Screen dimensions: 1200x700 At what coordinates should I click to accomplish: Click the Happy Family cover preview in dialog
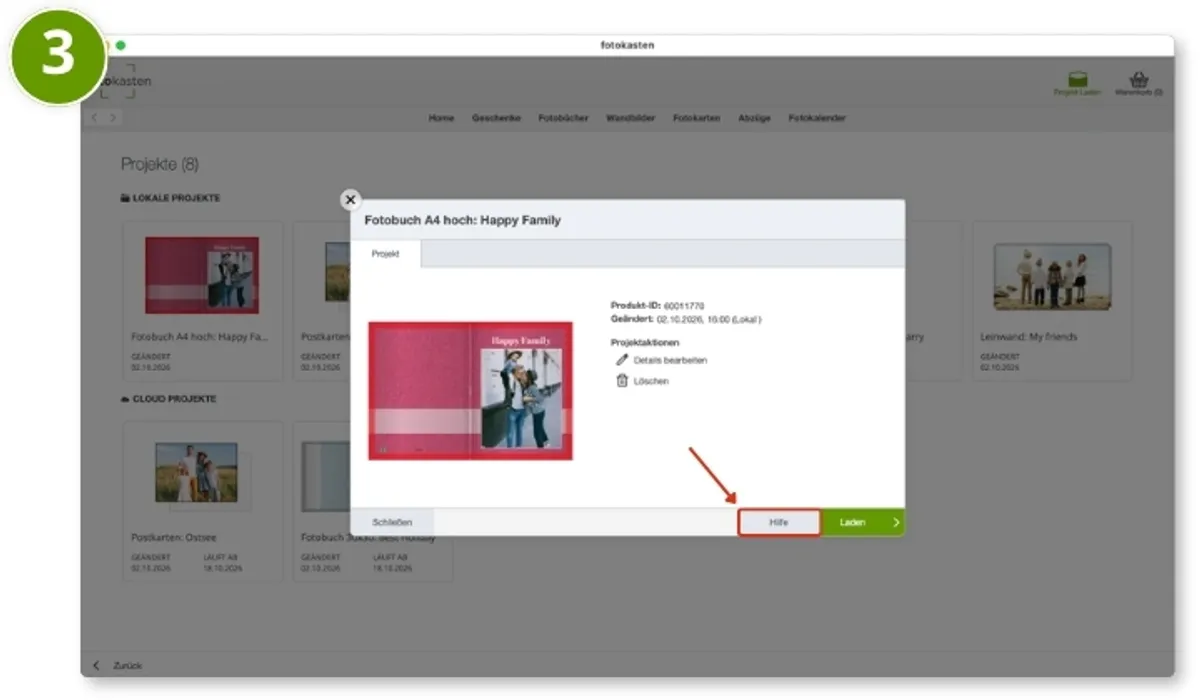470,391
